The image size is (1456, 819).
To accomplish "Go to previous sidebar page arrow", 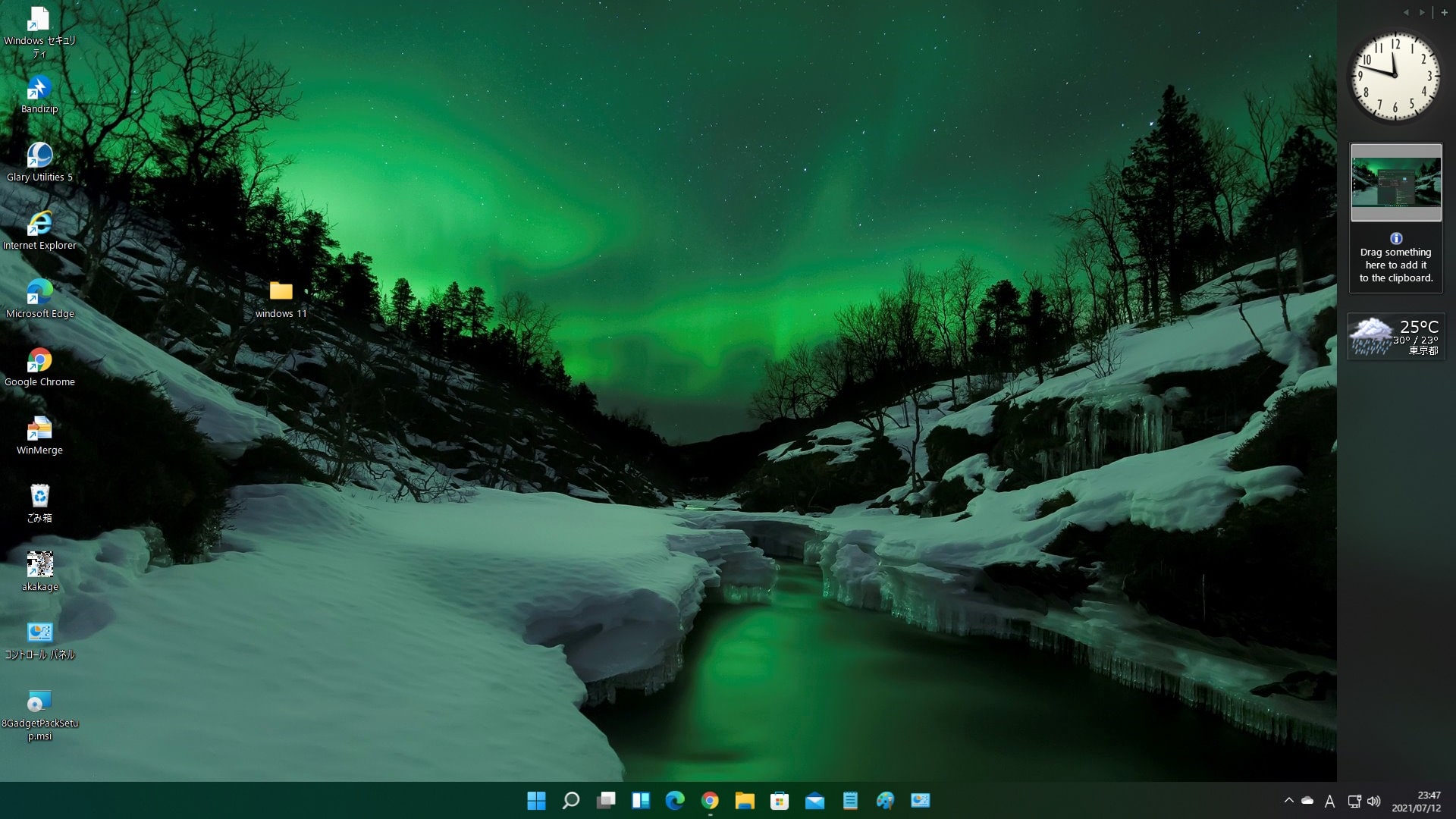I will point(1406,12).
